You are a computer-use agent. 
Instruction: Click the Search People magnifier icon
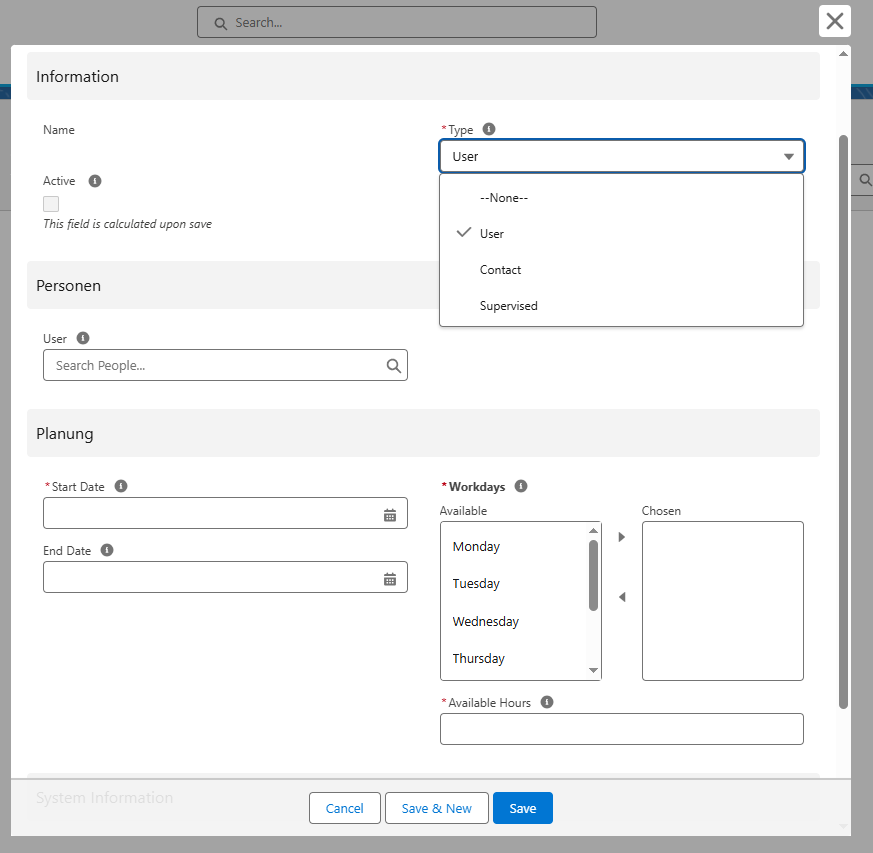tap(394, 366)
